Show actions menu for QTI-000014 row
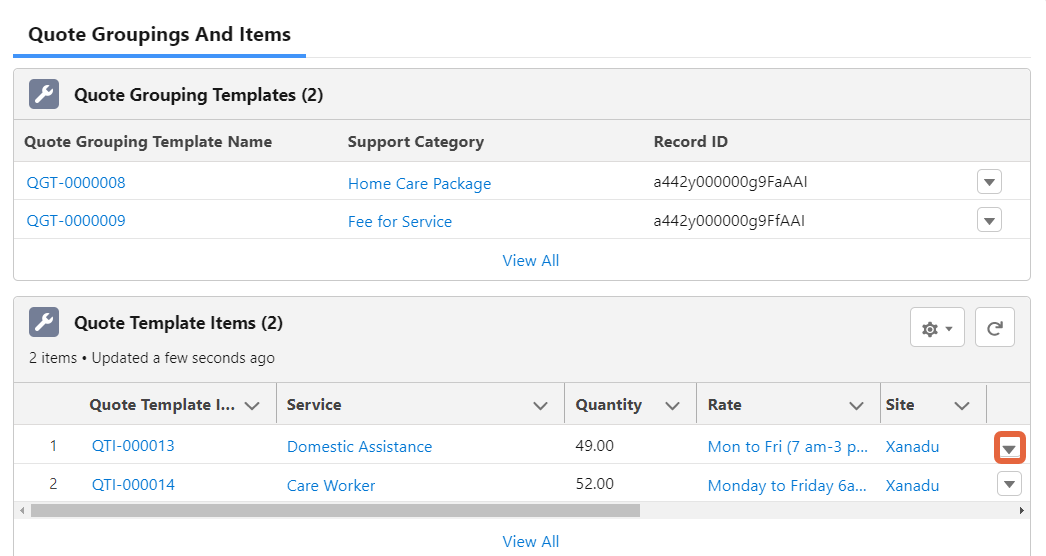The image size is (1046, 556). pyautogui.click(x=1010, y=485)
